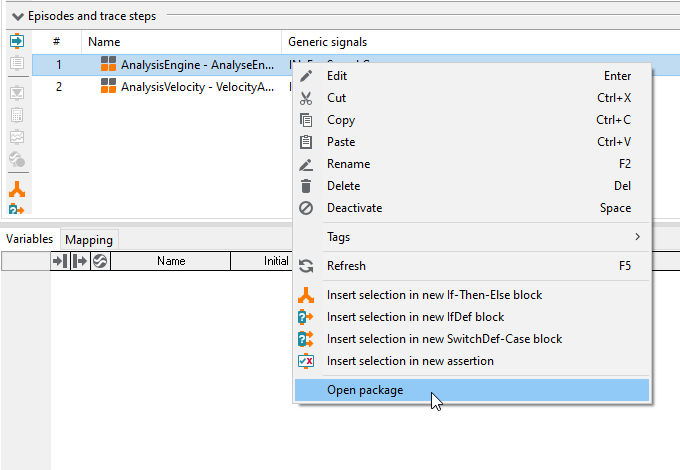Viewport: 680px width, 470px height.
Task: Click the Name header in Variables table
Action: coord(171,261)
